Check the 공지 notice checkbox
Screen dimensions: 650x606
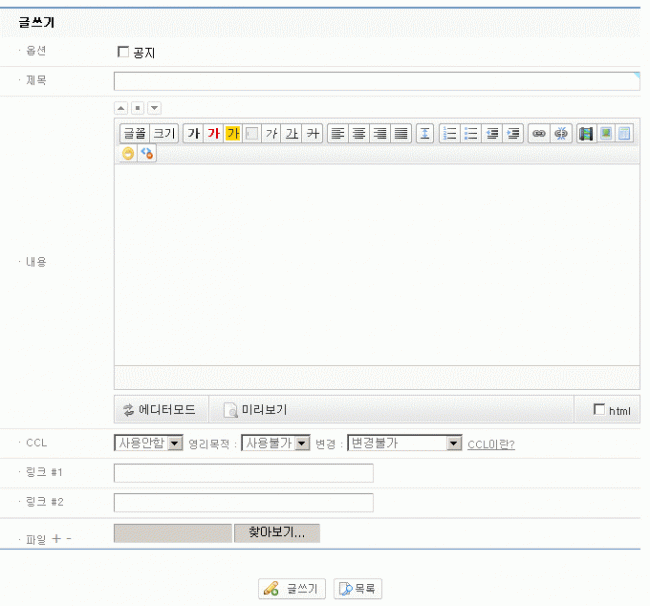click(x=123, y=52)
